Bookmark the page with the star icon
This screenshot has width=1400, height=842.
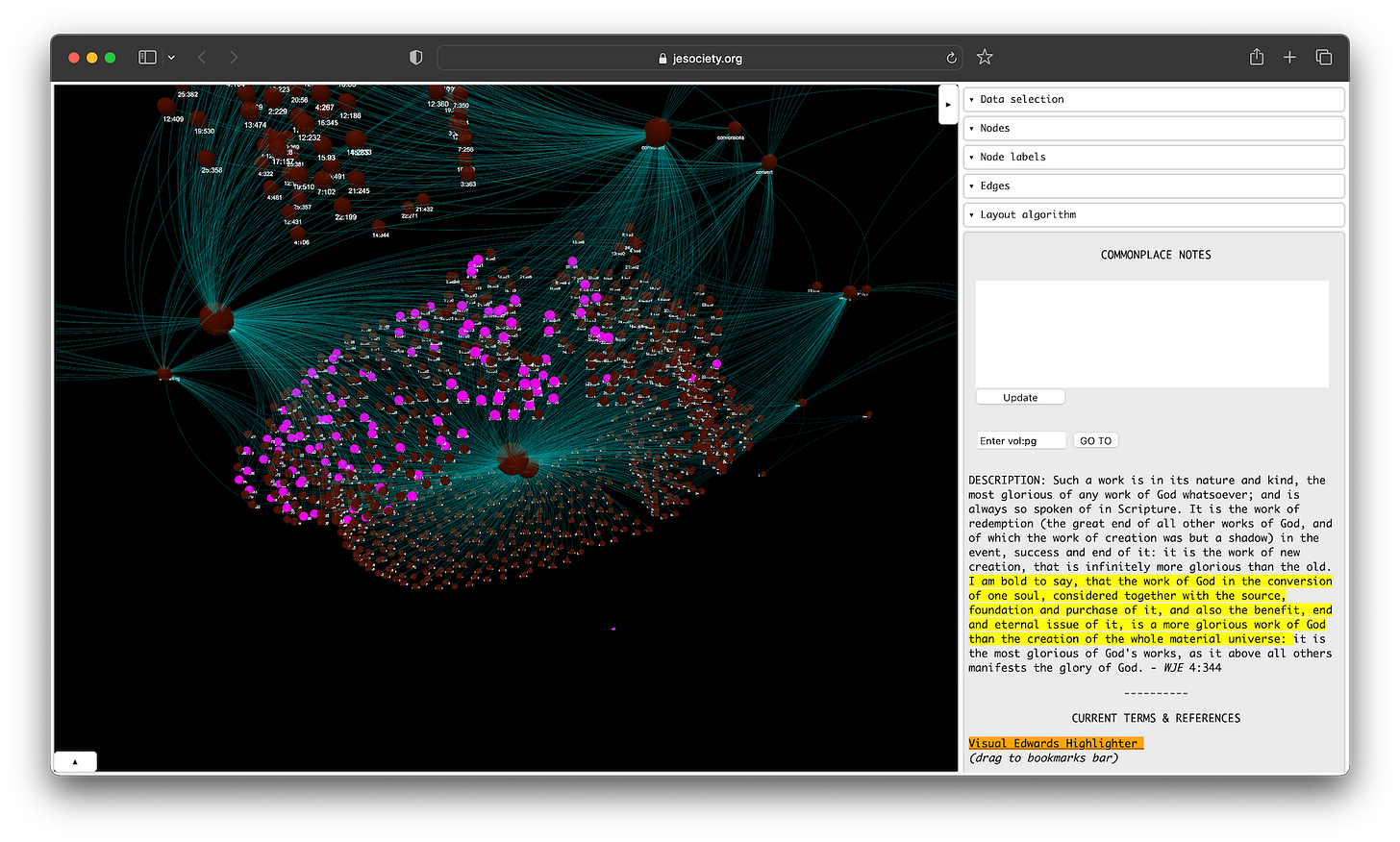[985, 58]
